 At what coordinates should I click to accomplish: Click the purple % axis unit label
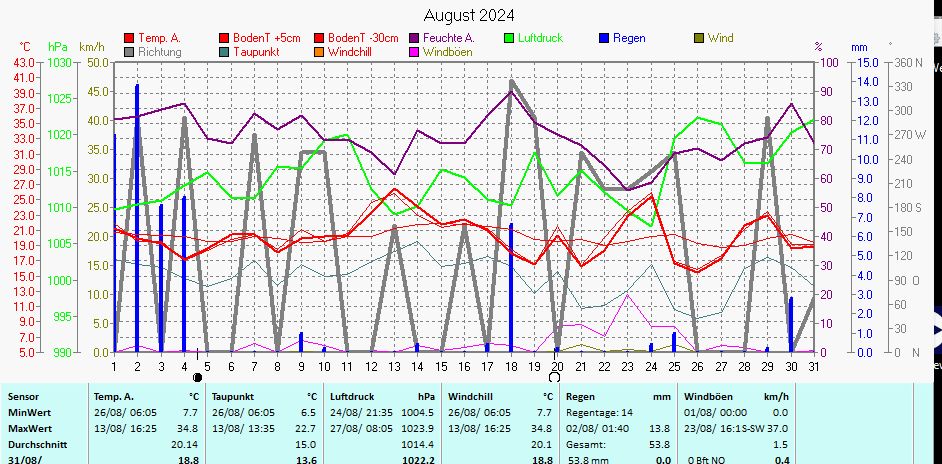coord(818,47)
